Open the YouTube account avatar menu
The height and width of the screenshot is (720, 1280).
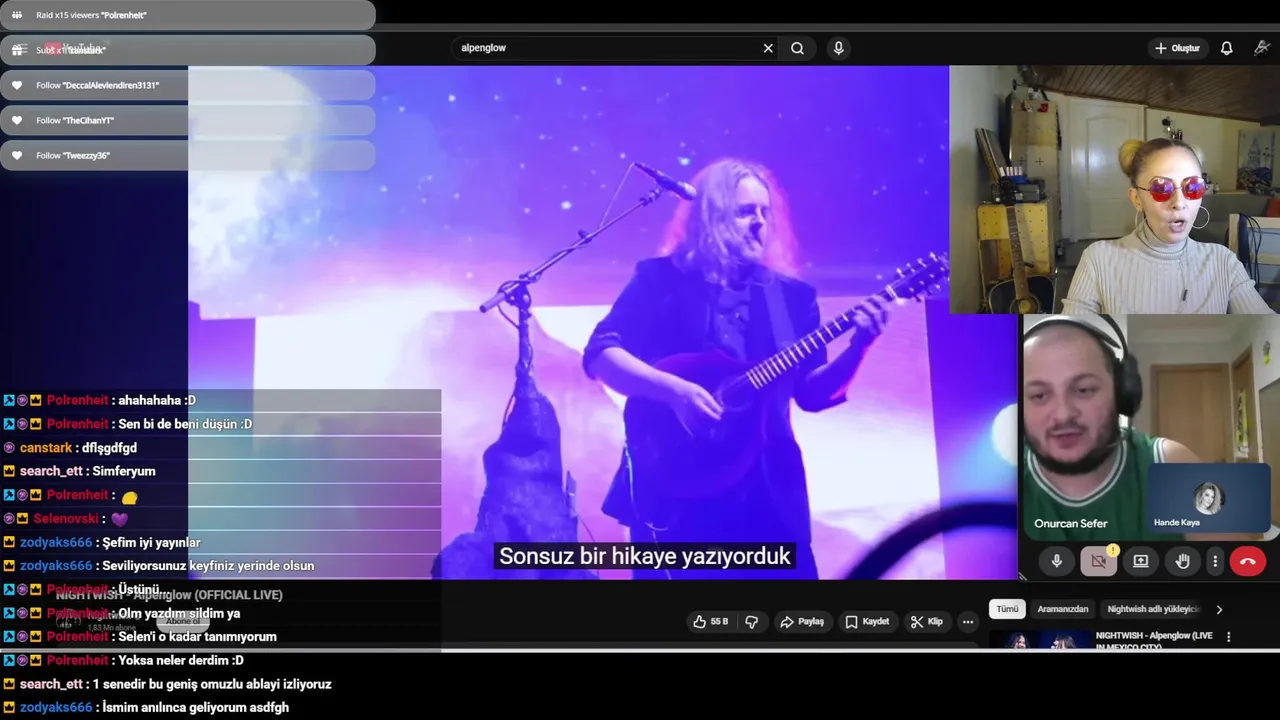pyautogui.click(x=1262, y=48)
